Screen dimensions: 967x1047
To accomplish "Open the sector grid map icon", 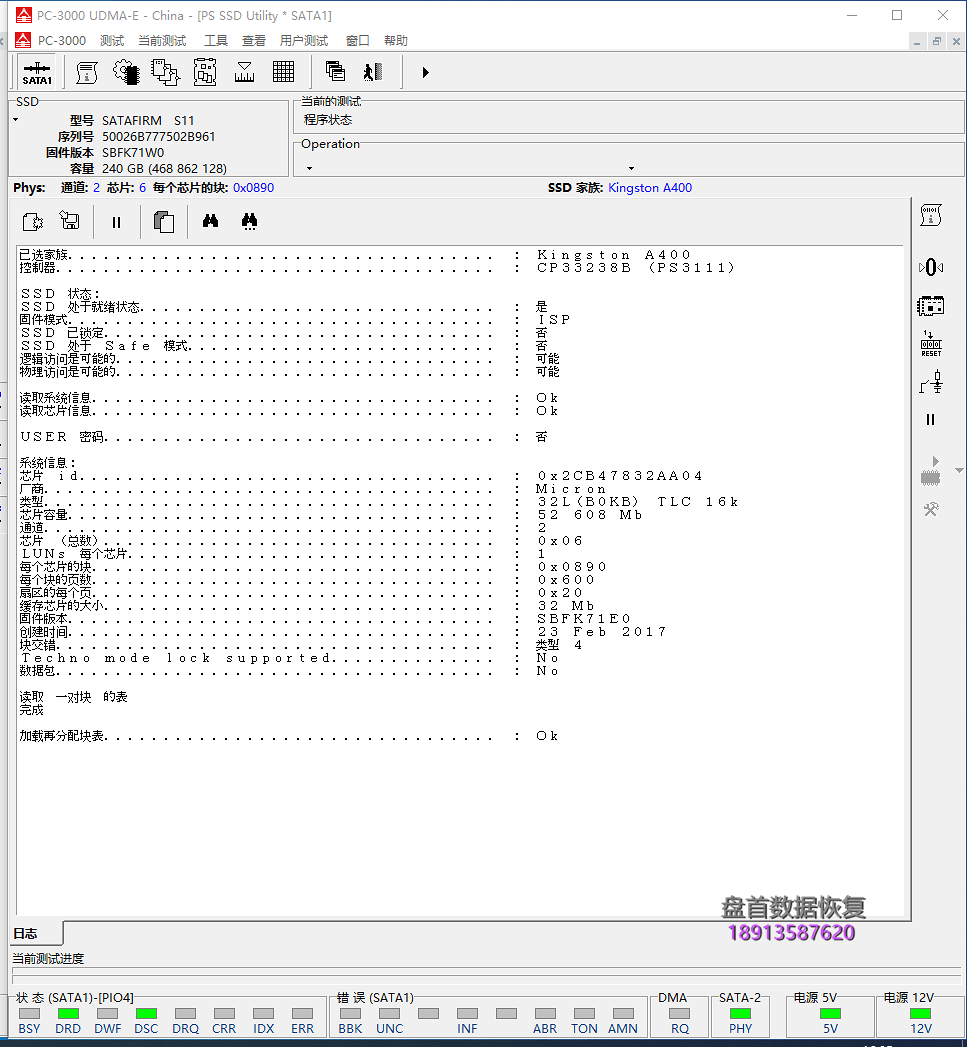I will 283,72.
